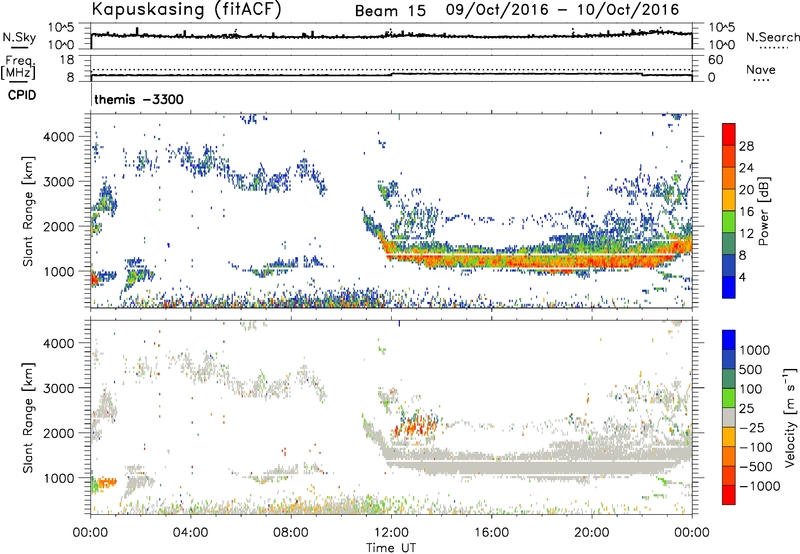Click the 'Kapuskasing (fitACF)' title text
Screen dimensions: 800x554
click(187, 9)
